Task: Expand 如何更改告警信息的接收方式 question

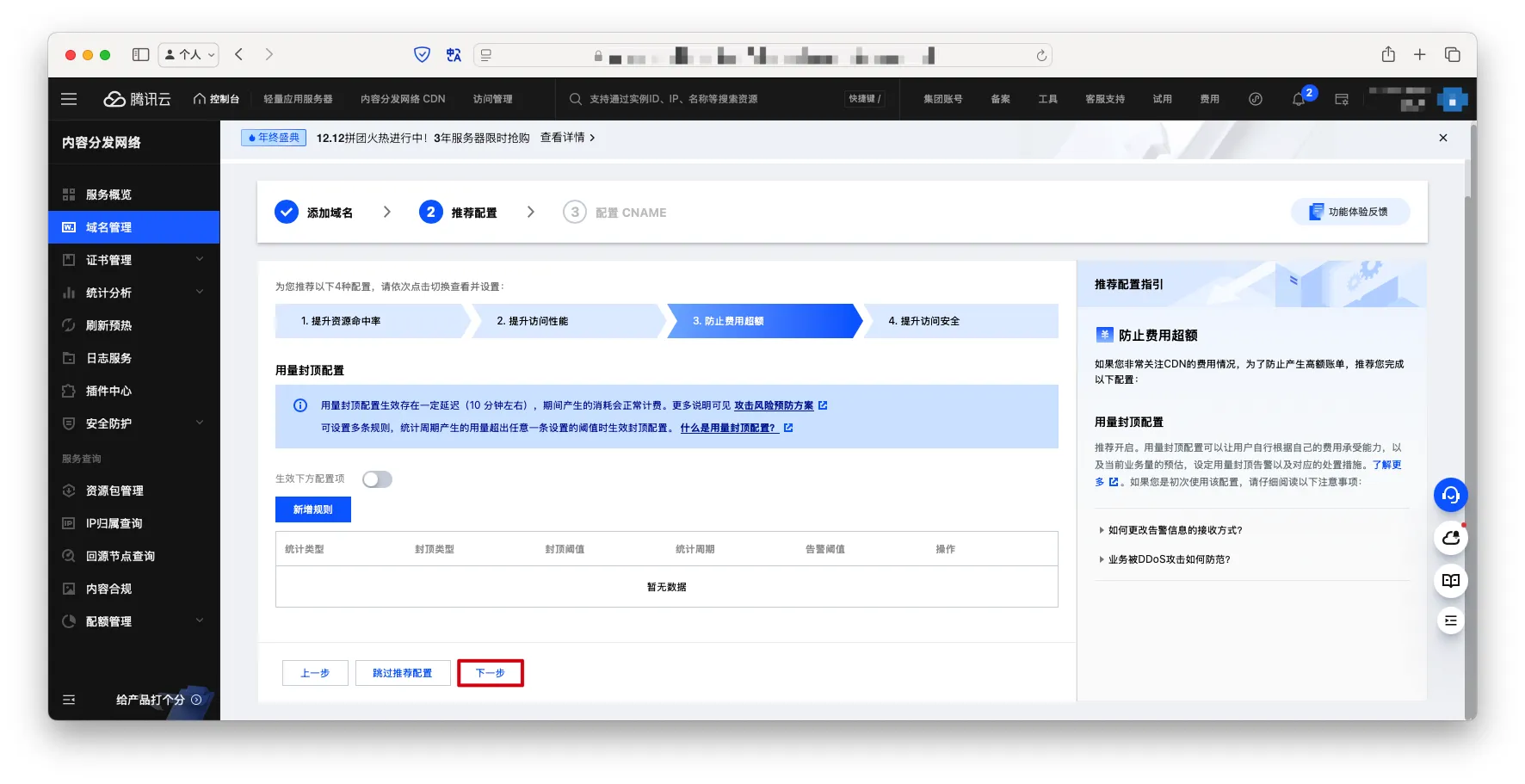Action: tap(1174, 530)
